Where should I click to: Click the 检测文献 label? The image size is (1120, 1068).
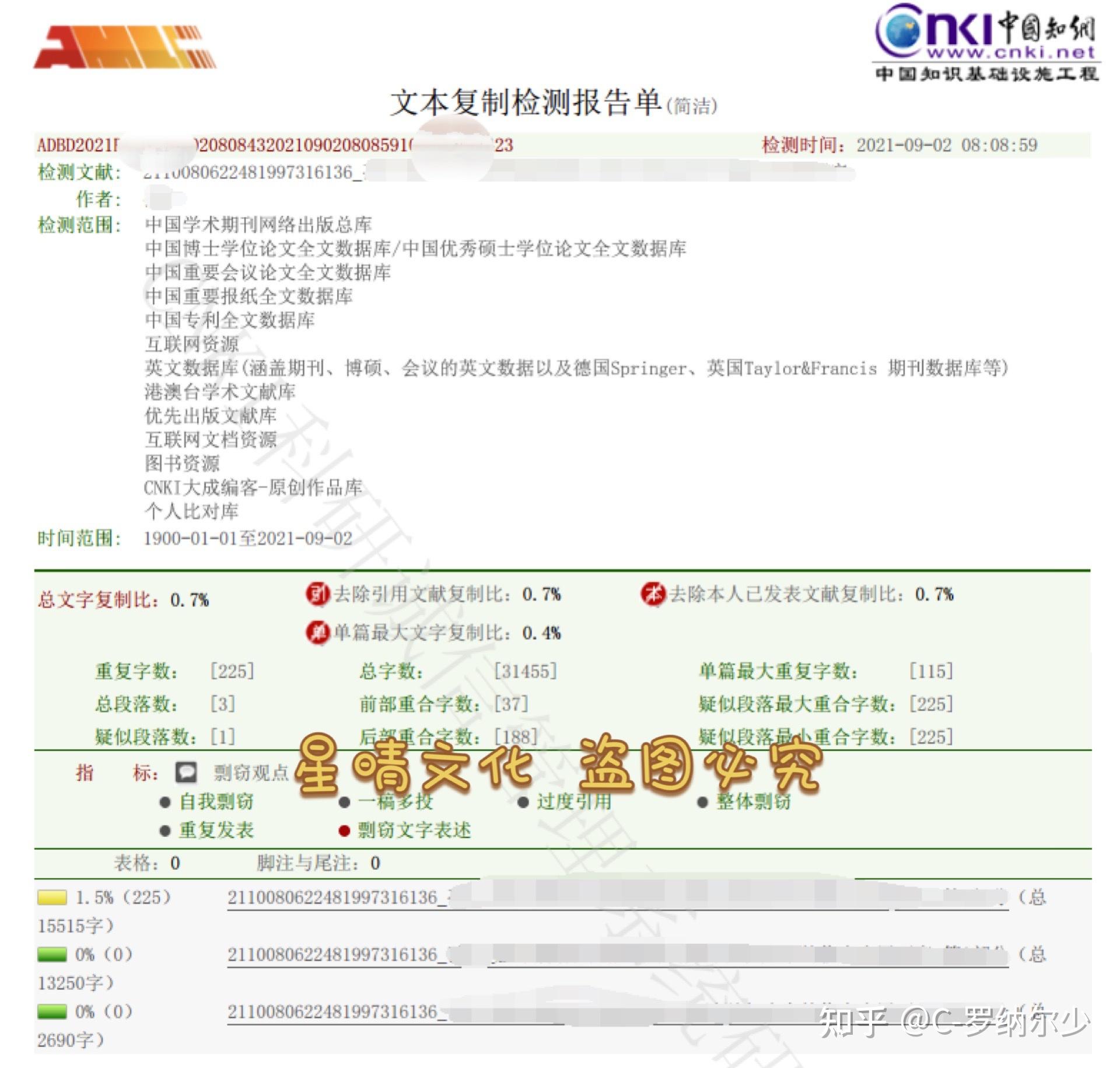[80, 172]
